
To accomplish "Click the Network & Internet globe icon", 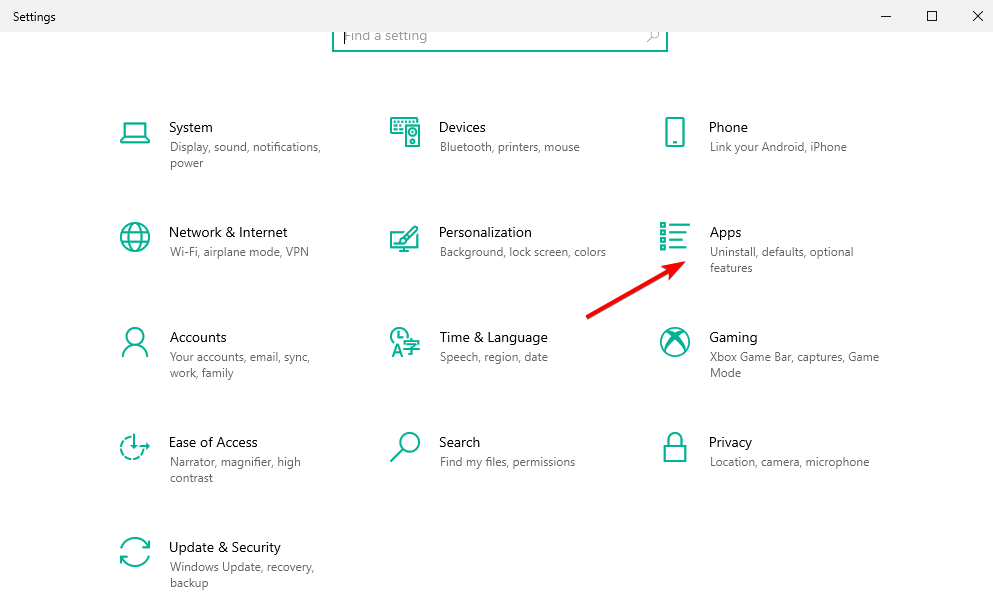I will pyautogui.click(x=135, y=237).
